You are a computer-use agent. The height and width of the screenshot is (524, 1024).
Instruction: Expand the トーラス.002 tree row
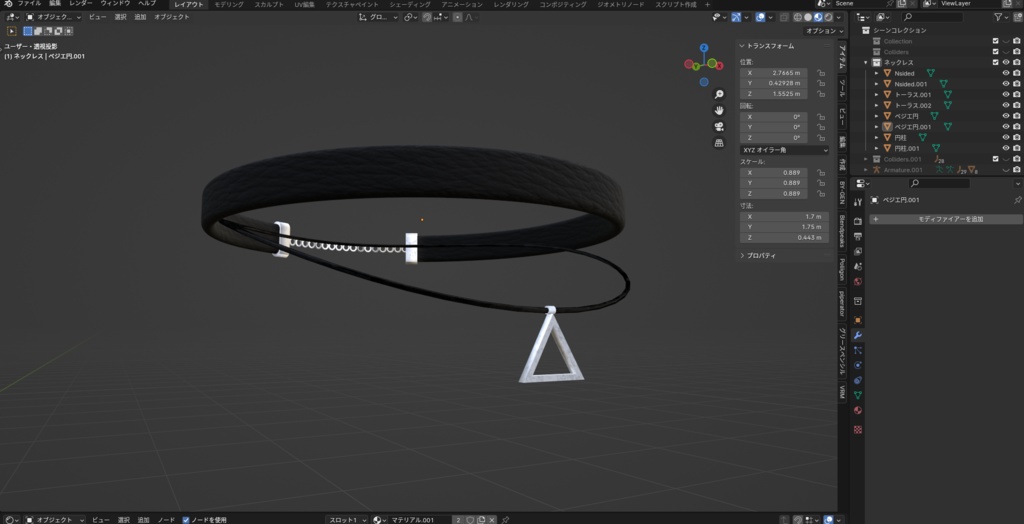[876, 105]
